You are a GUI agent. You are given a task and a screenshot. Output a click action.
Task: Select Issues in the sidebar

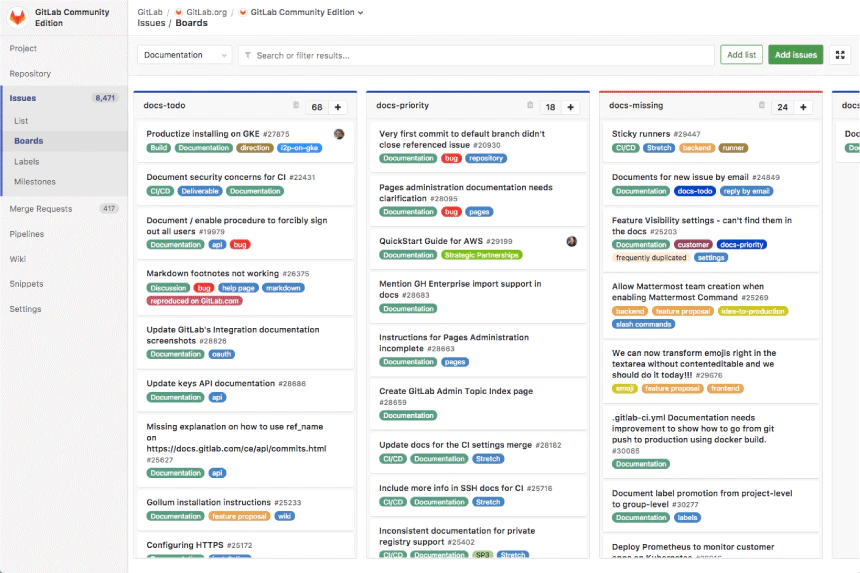(x=22, y=98)
